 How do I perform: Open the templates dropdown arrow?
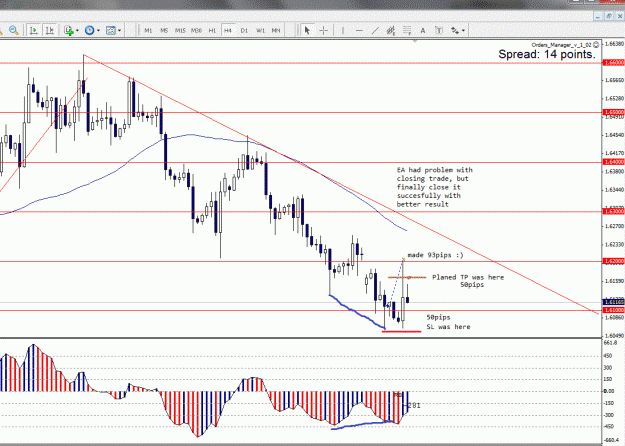point(119,30)
